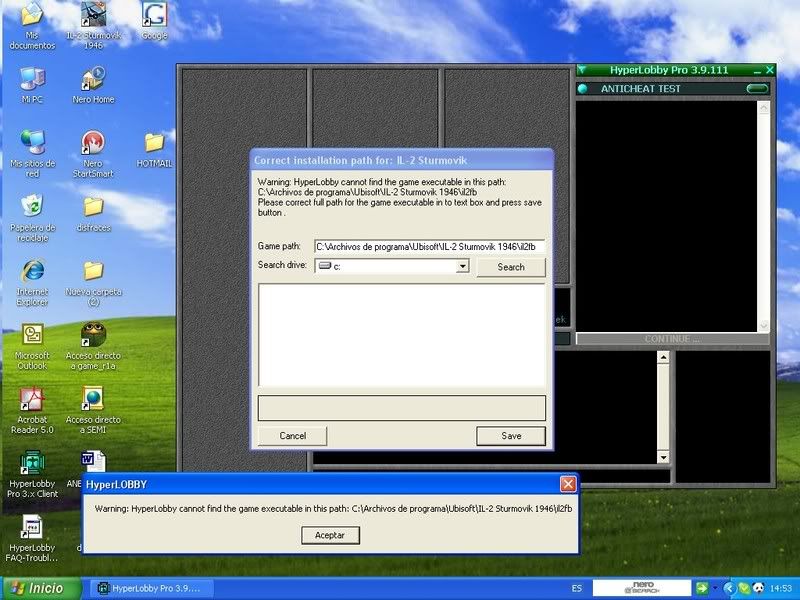This screenshot has width=800, height=600.
Task: Click the Save button
Action: [511, 436]
